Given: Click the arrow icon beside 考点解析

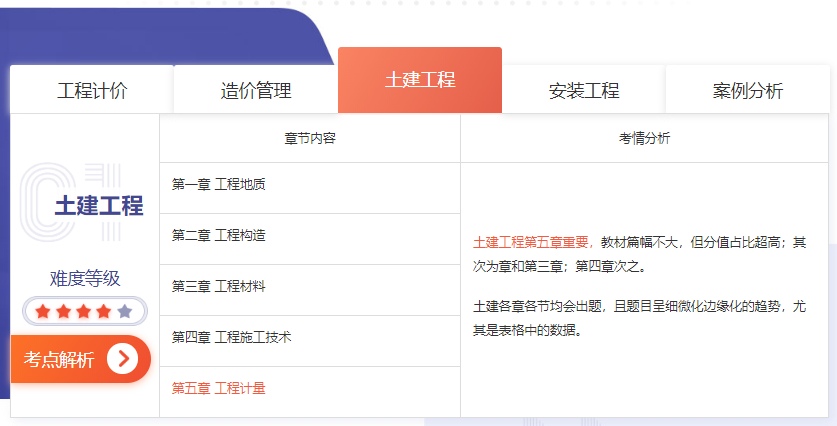Looking at the screenshot, I should 122,359.
